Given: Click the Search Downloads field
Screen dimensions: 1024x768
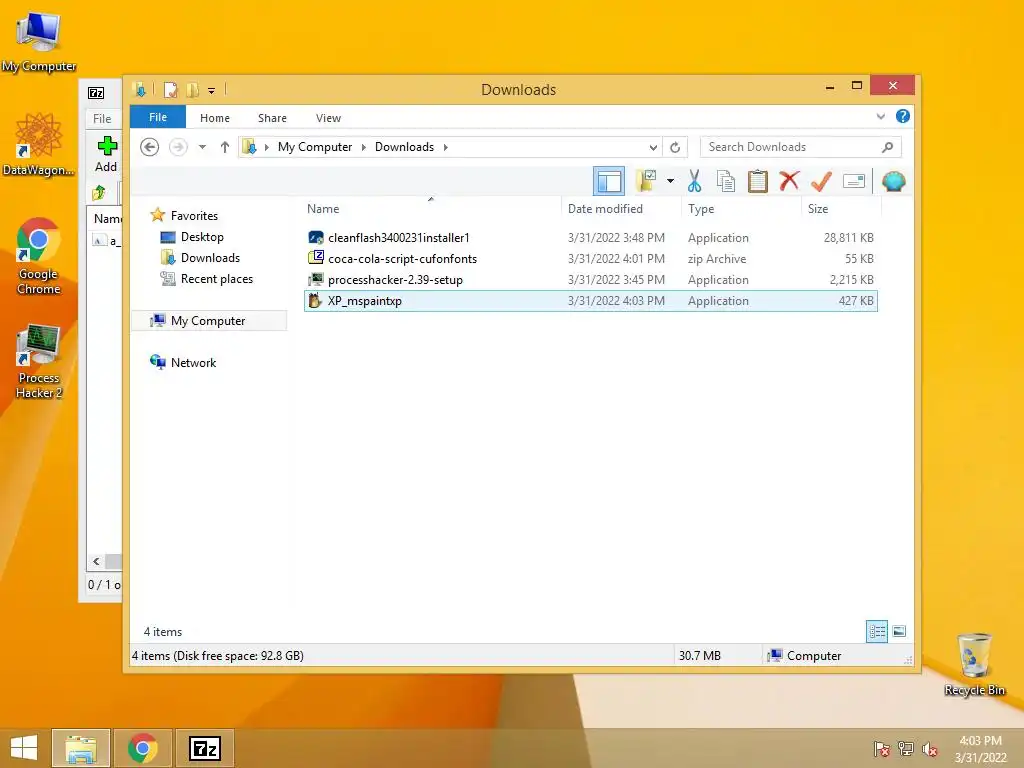Looking at the screenshot, I should 801,147.
